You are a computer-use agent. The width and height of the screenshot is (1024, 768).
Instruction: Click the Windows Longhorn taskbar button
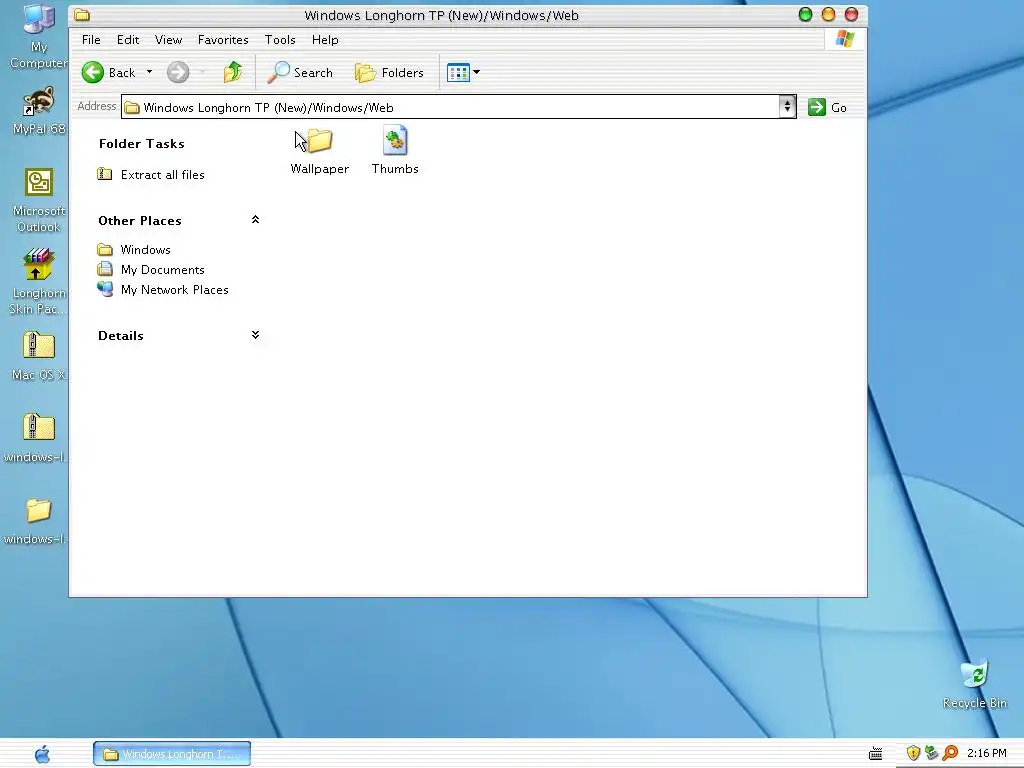(172, 754)
